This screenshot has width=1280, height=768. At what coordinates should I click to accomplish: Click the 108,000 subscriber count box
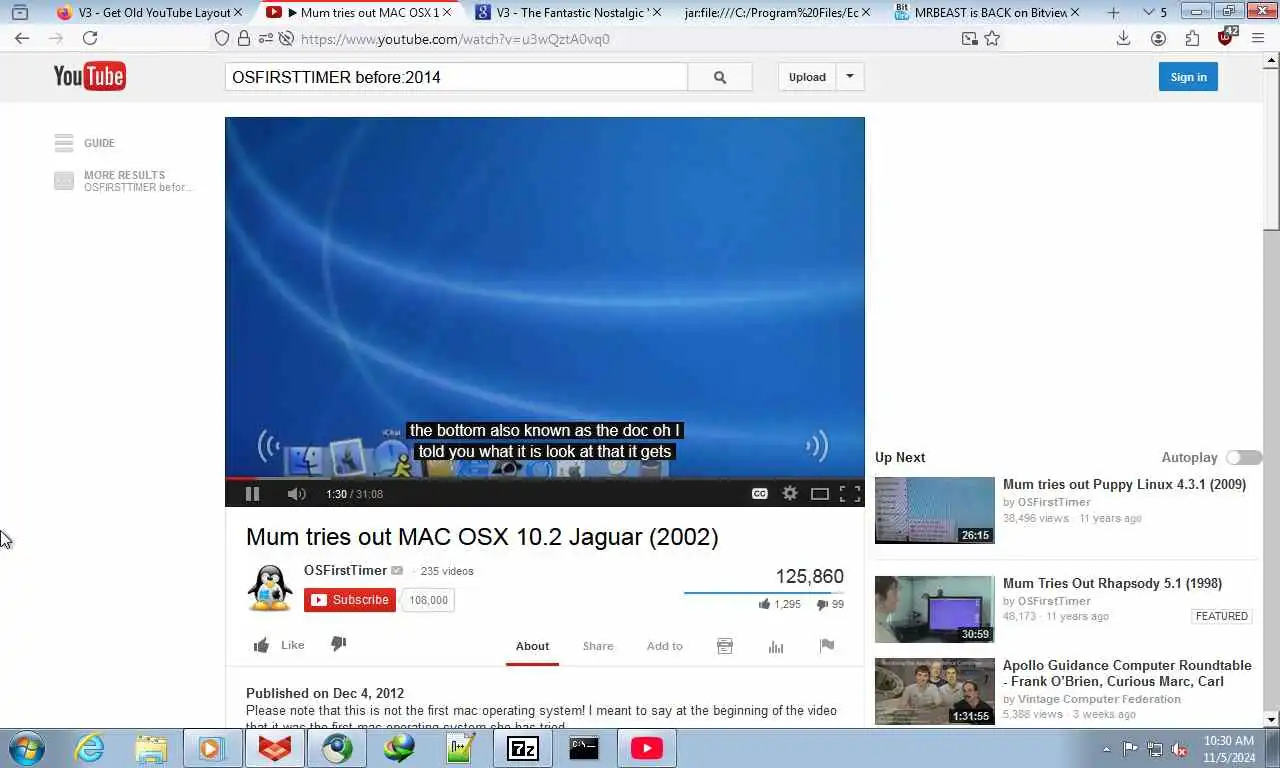coord(428,600)
